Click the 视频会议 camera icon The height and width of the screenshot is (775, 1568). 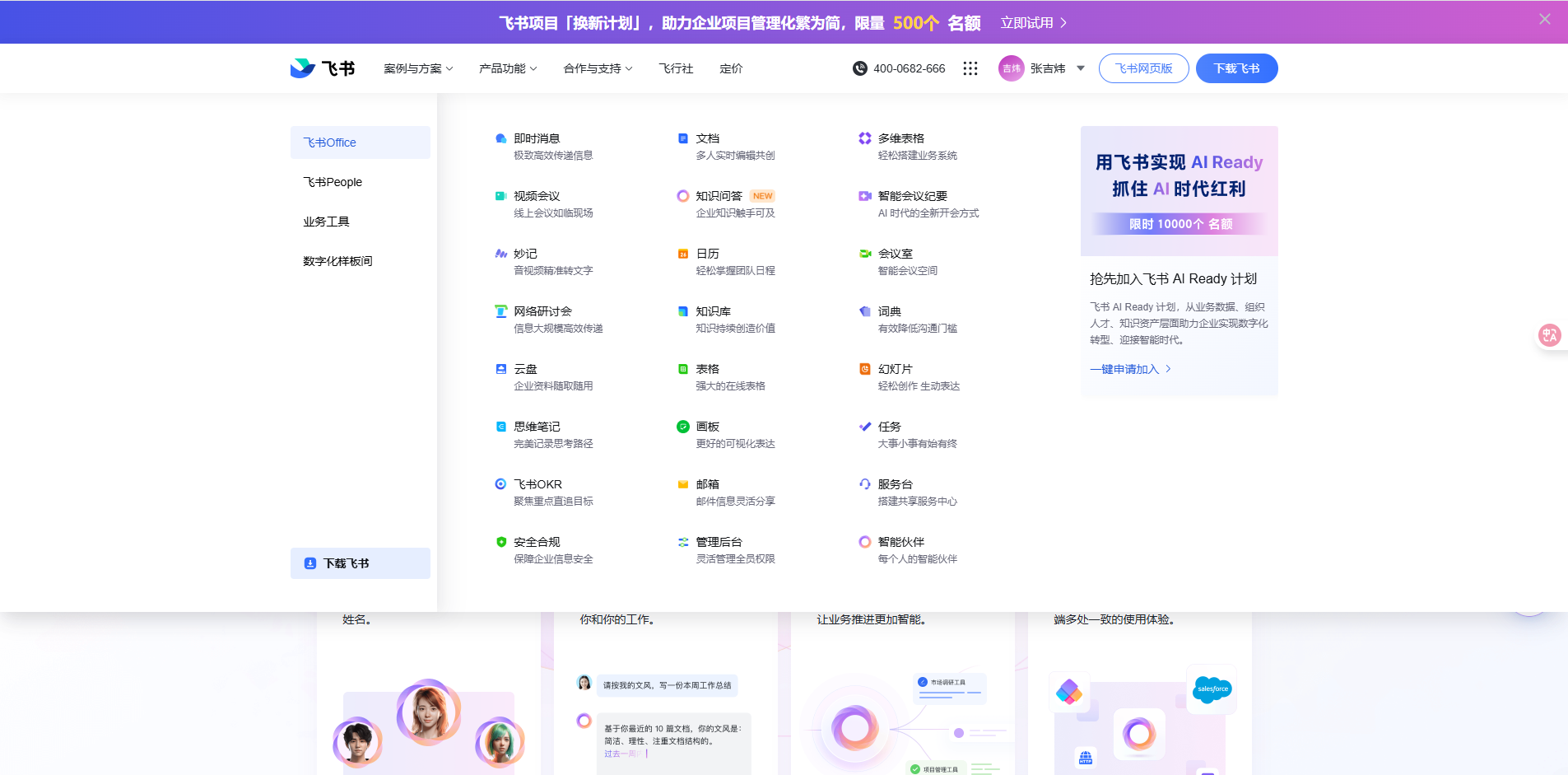[x=500, y=196]
